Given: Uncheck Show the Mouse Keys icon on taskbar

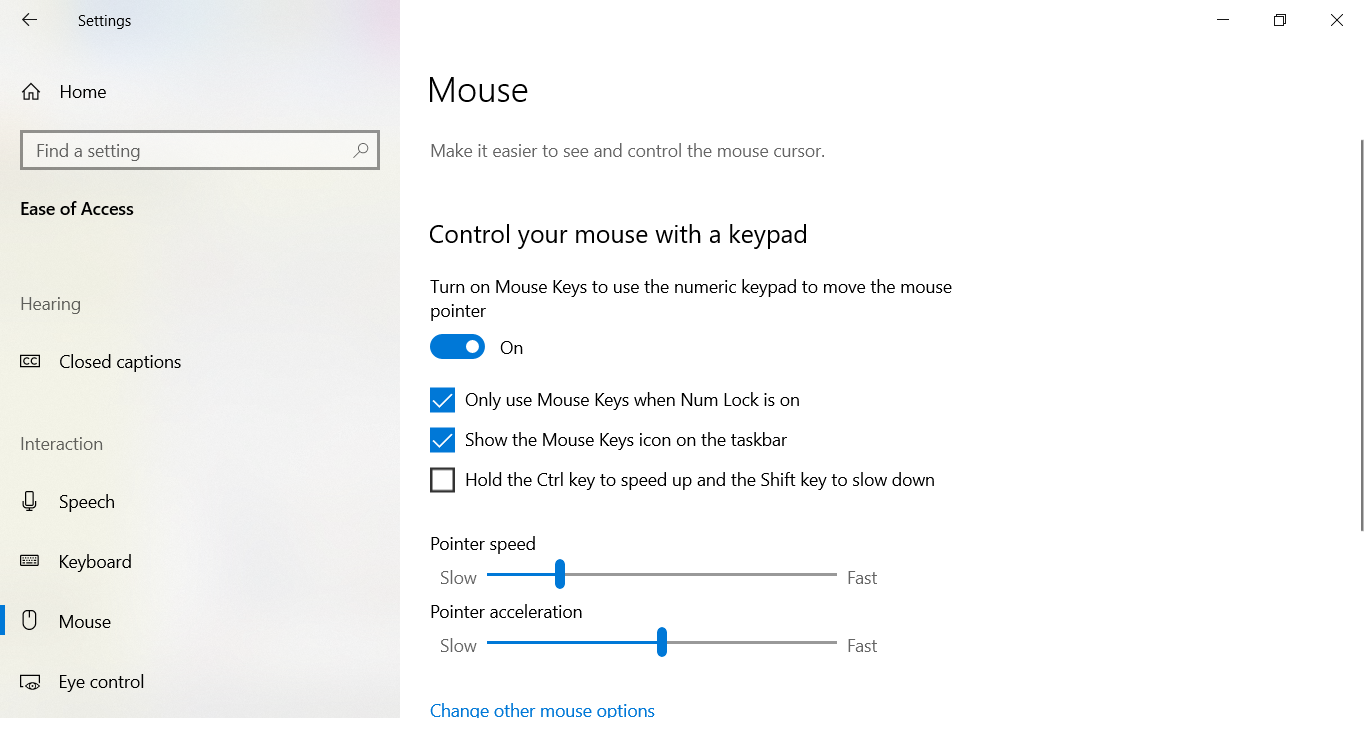Looking at the screenshot, I should pos(442,439).
